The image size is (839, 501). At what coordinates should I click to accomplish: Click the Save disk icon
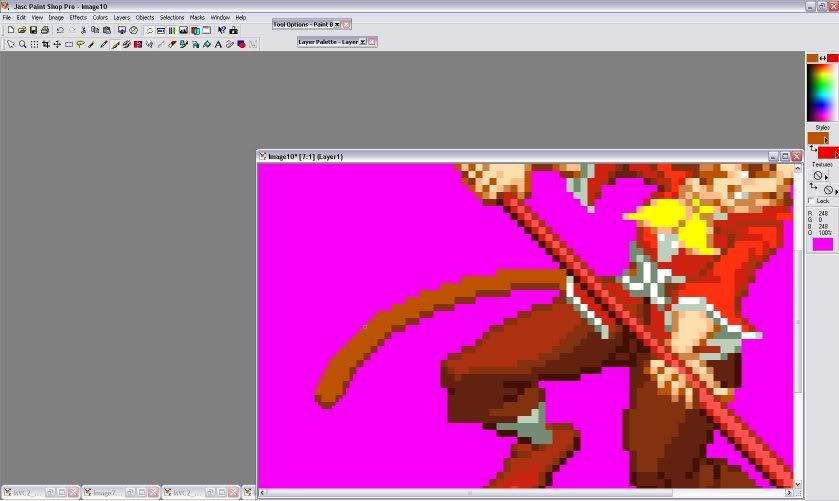(33, 30)
